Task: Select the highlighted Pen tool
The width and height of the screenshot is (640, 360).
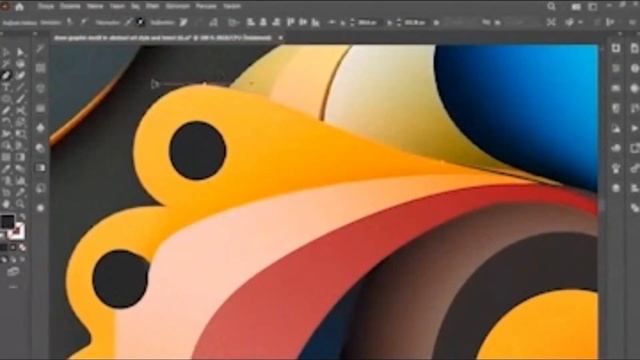Action: point(6,76)
